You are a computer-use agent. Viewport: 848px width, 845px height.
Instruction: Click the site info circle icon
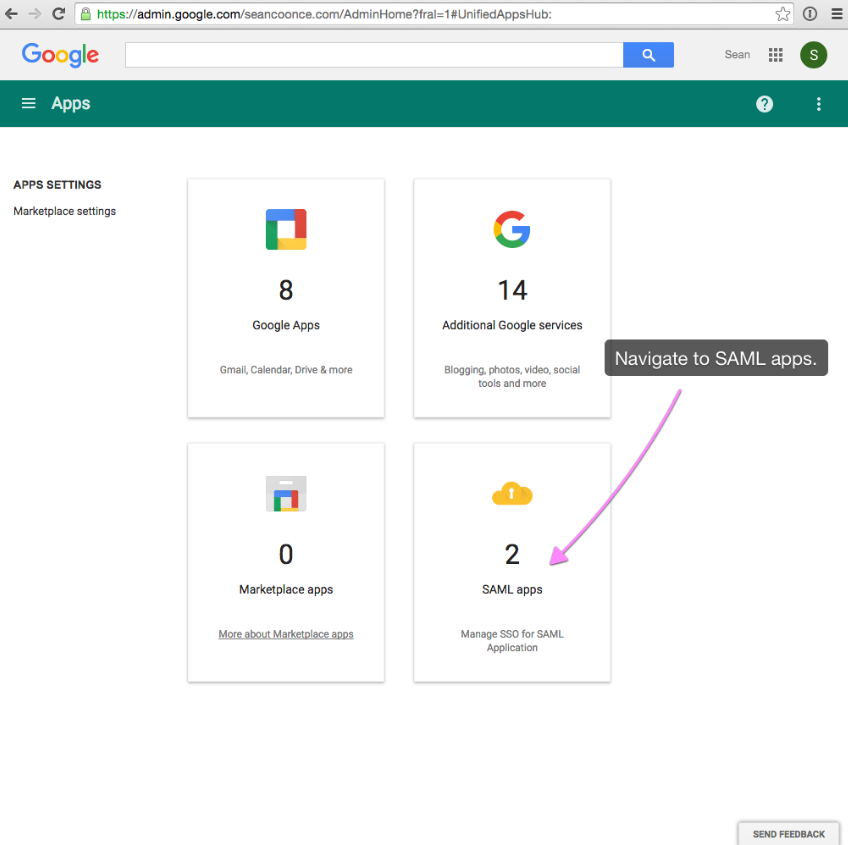click(x=810, y=14)
